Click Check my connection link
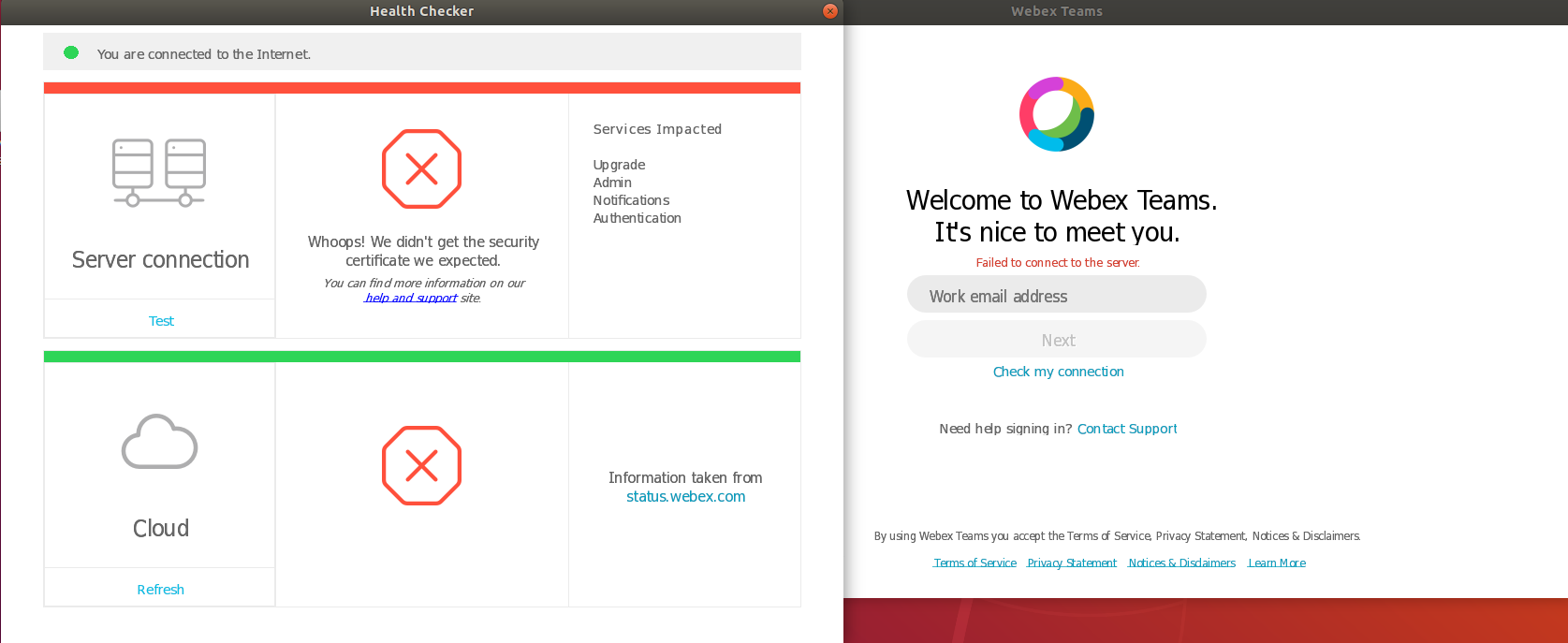 [x=1059, y=372]
